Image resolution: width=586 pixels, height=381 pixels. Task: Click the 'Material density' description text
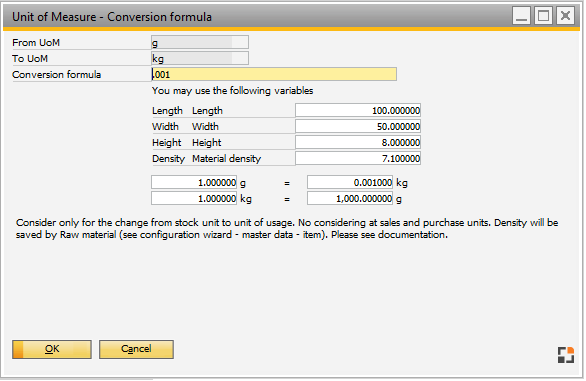(226, 159)
